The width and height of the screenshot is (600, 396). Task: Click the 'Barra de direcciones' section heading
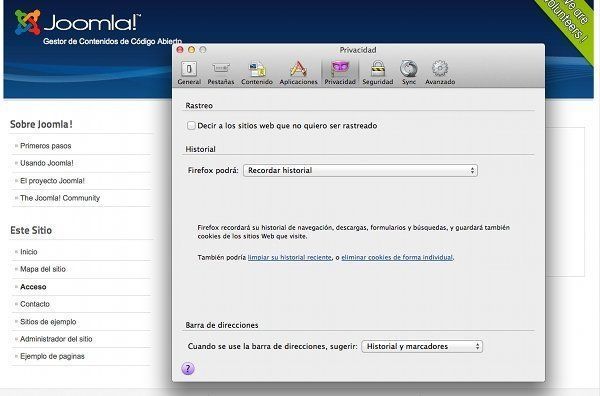(x=222, y=325)
